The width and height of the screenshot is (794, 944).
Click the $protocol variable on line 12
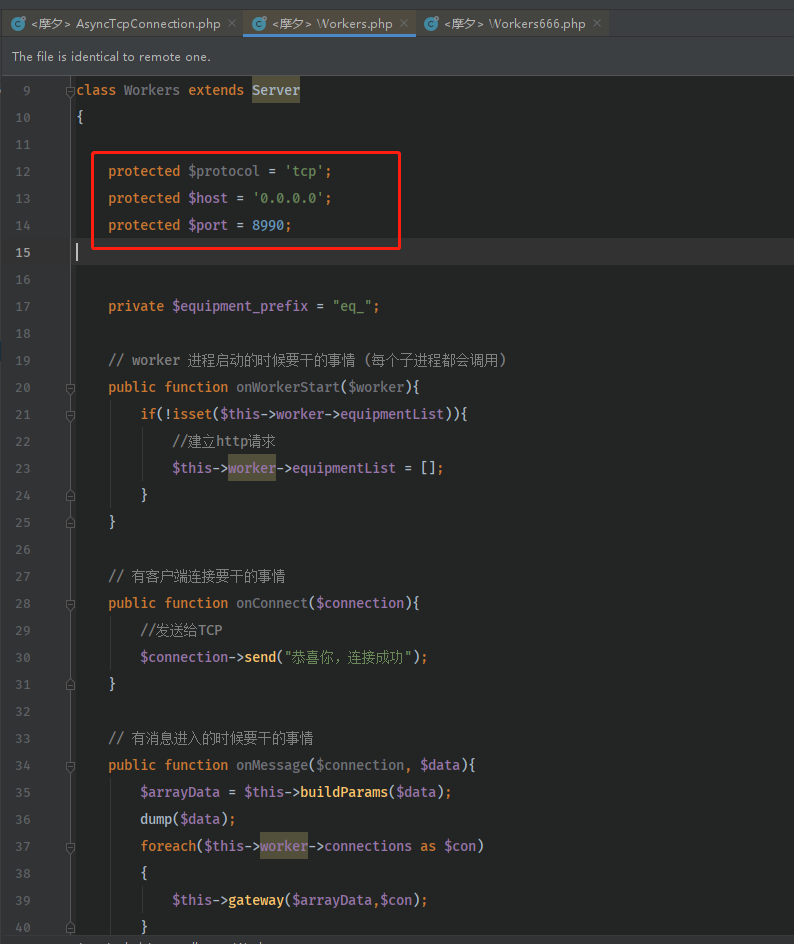(223, 172)
